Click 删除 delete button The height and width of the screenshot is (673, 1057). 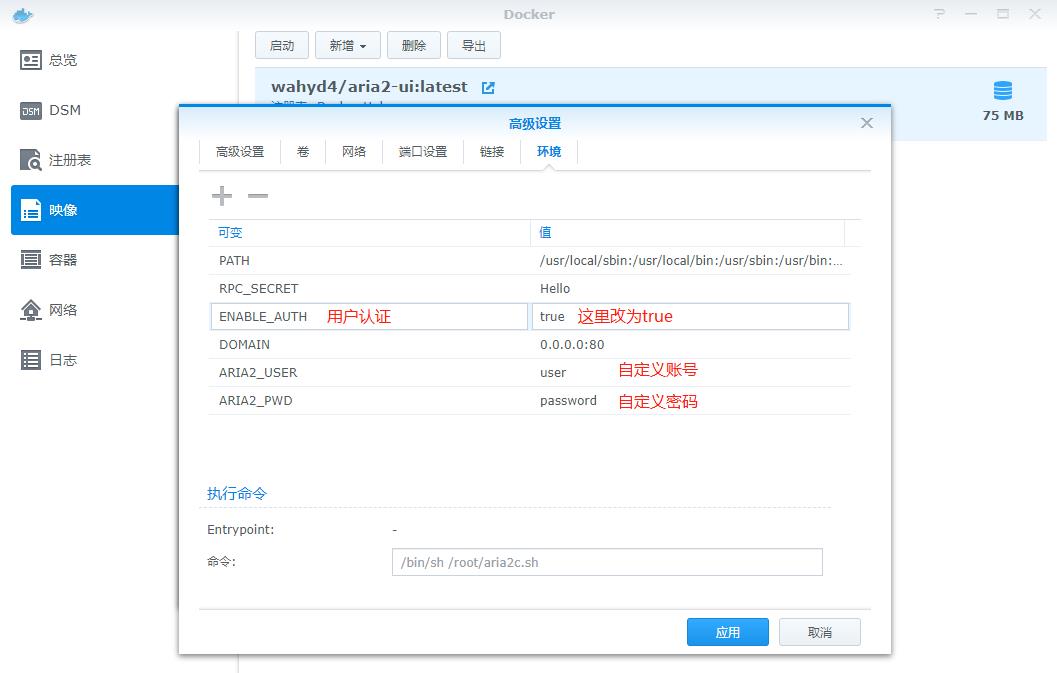click(414, 45)
